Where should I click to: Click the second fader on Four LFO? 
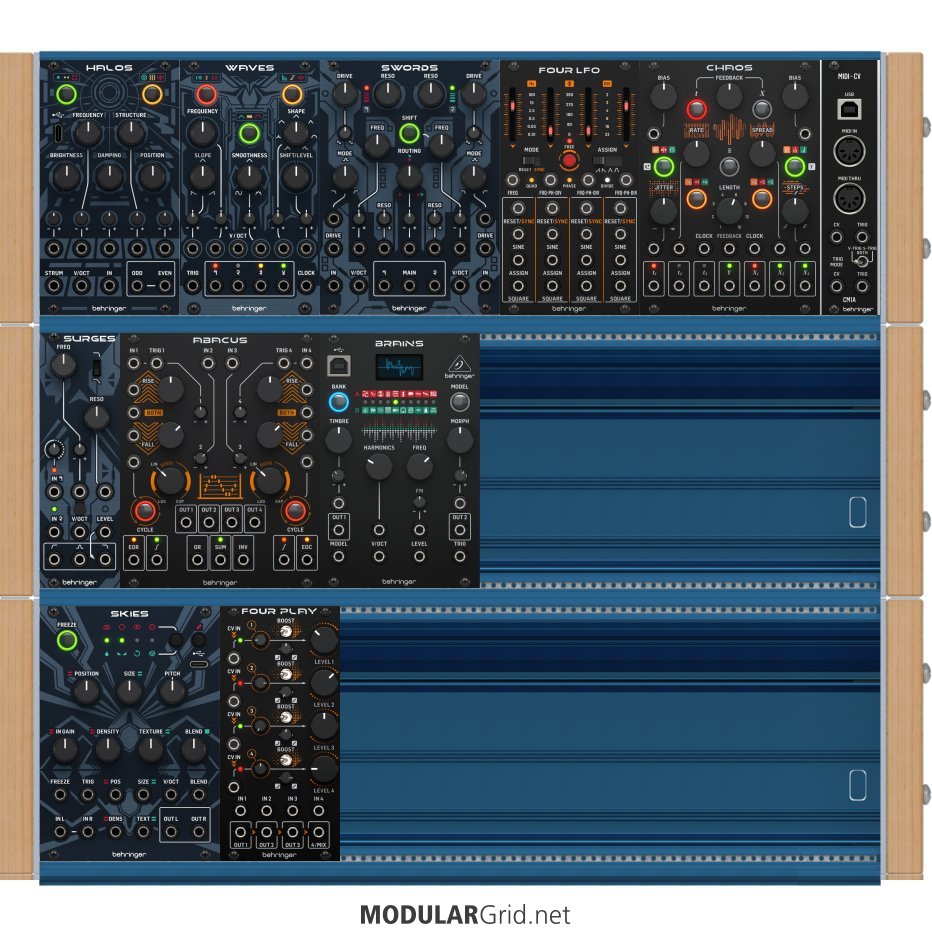(550, 113)
